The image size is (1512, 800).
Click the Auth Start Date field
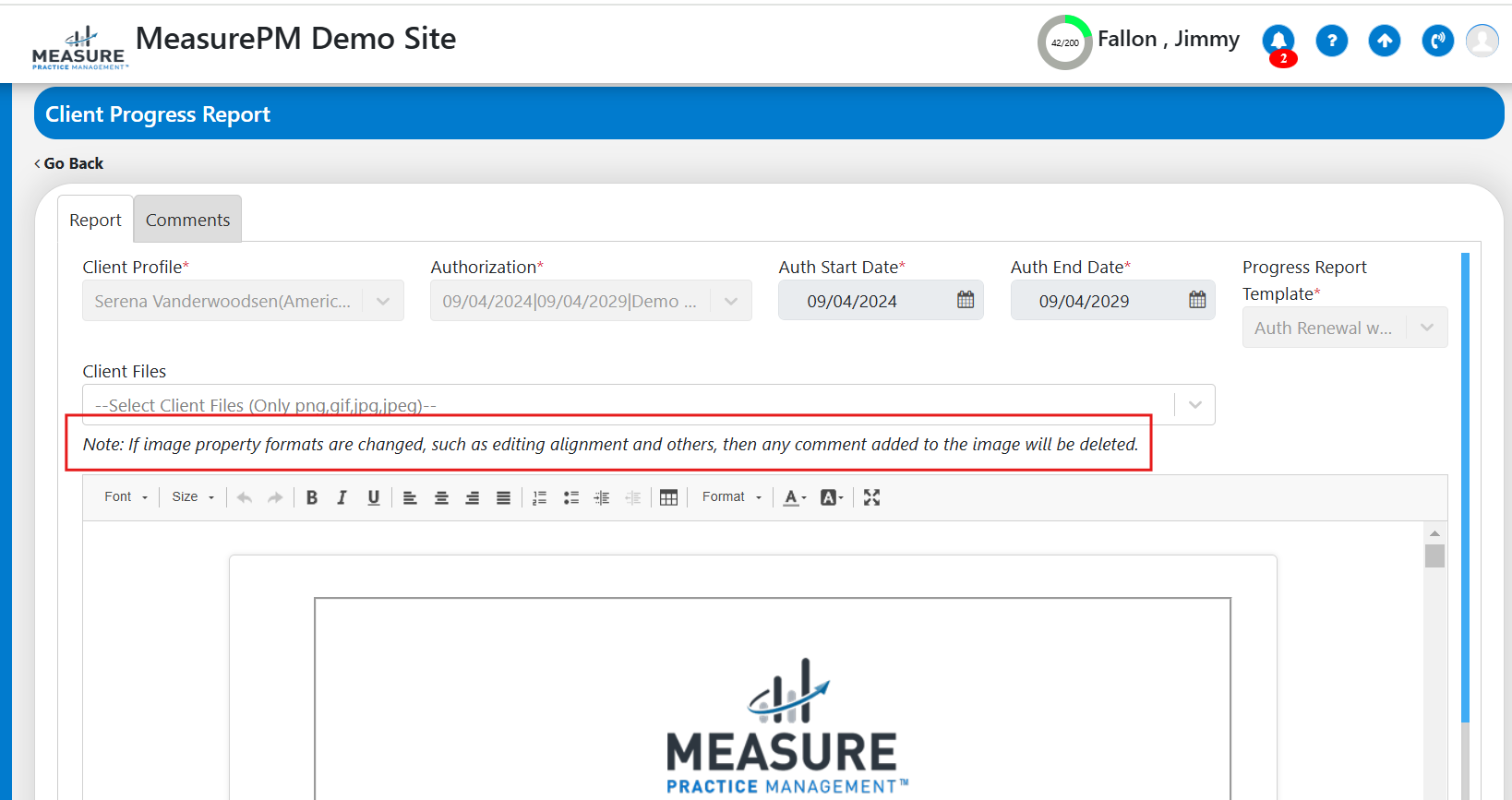point(881,301)
